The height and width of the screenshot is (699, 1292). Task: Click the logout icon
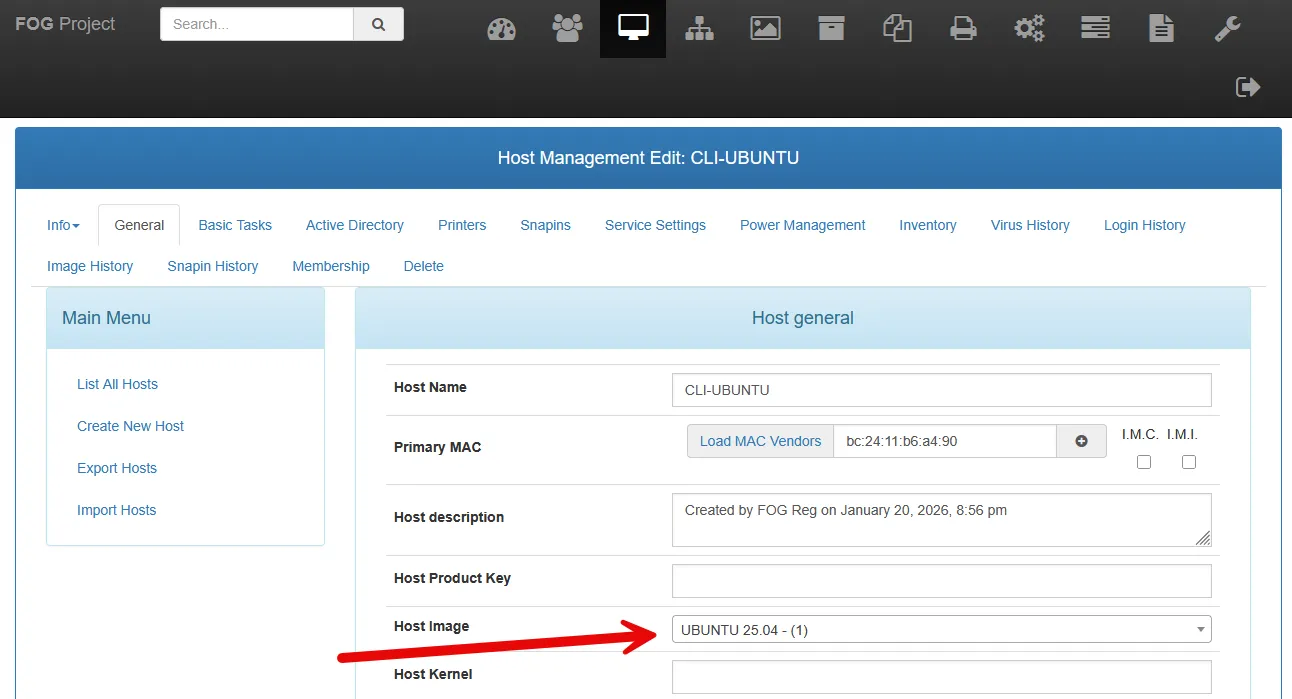(1248, 87)
